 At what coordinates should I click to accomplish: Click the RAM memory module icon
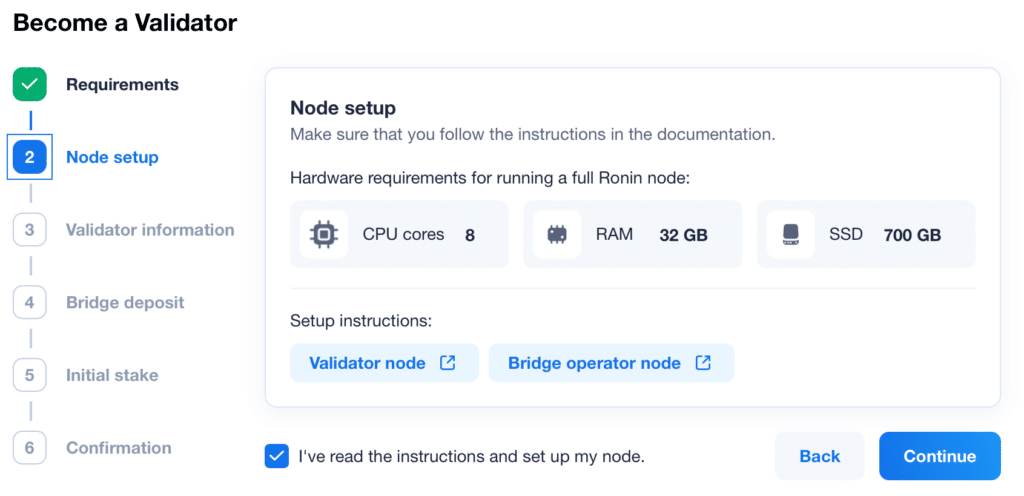click(556, 234)
